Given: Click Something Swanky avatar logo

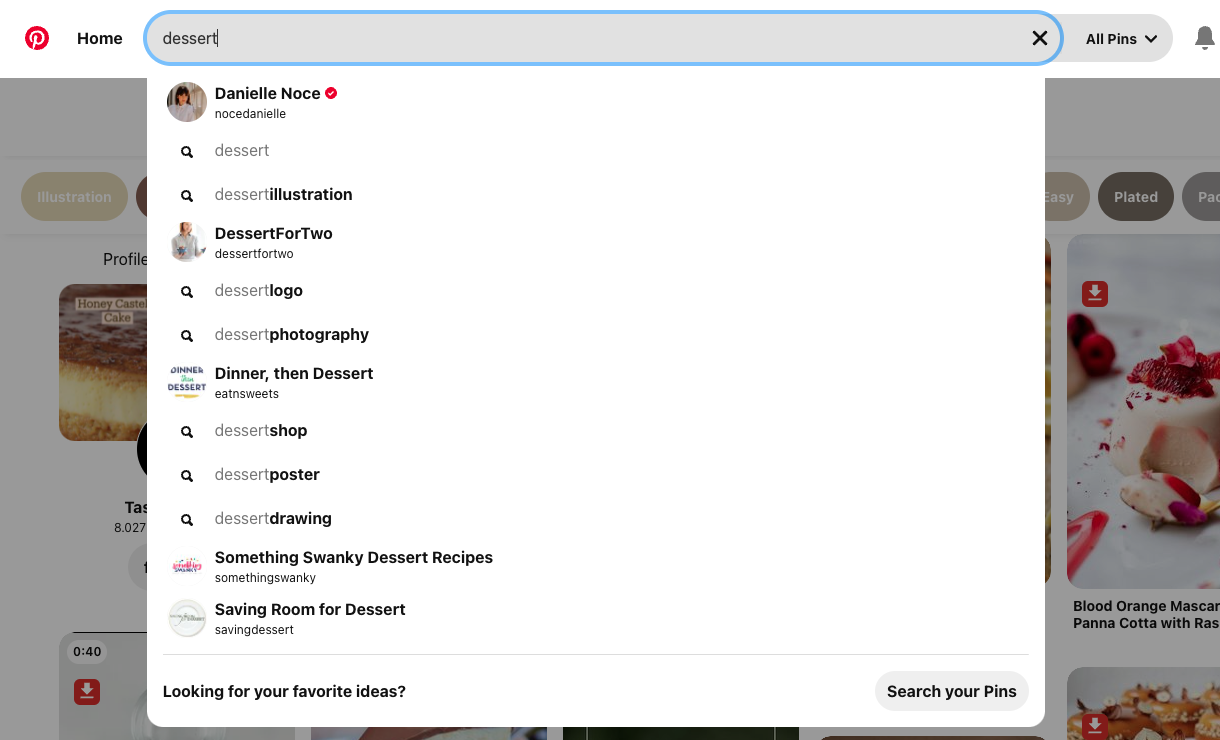Looking at the screenshot, I should click(x=187, y=566).
